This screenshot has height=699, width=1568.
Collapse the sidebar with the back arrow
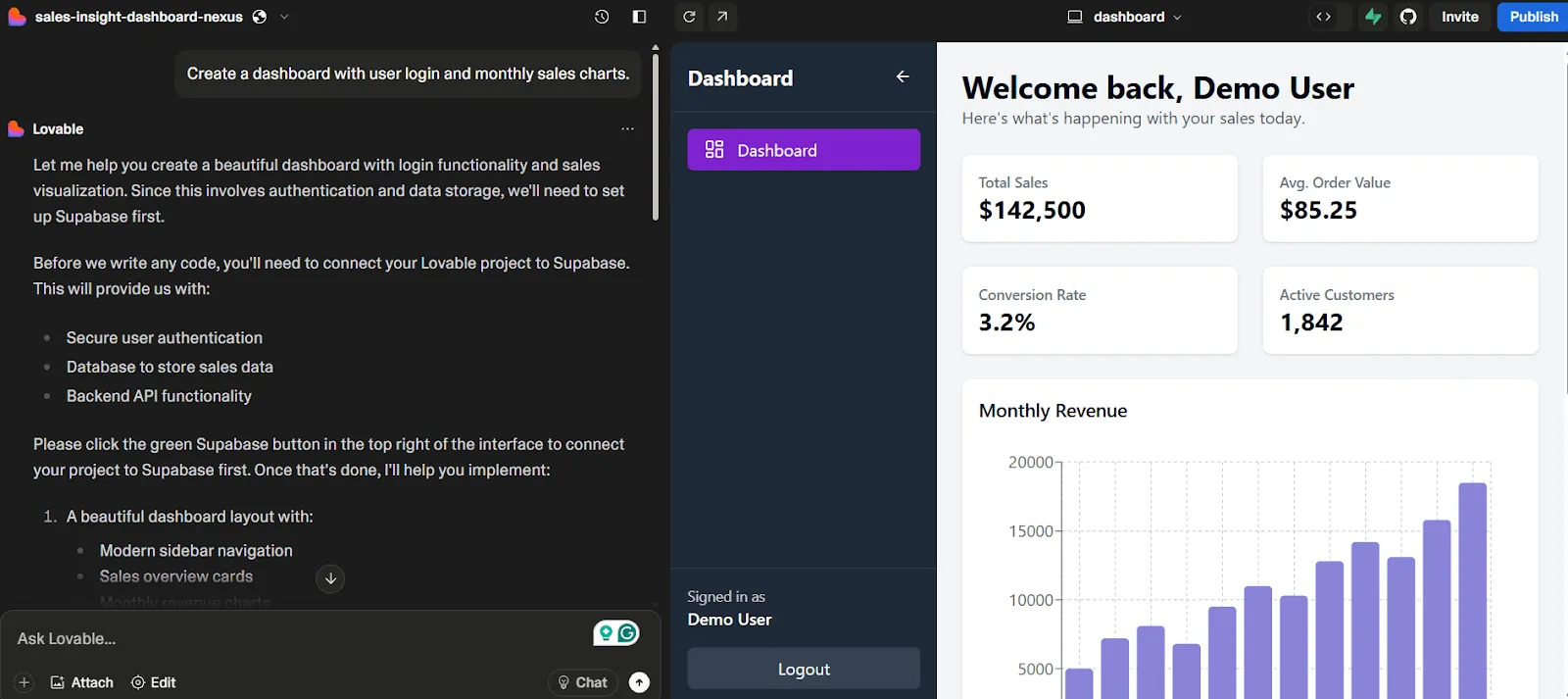tap(903, 76)
